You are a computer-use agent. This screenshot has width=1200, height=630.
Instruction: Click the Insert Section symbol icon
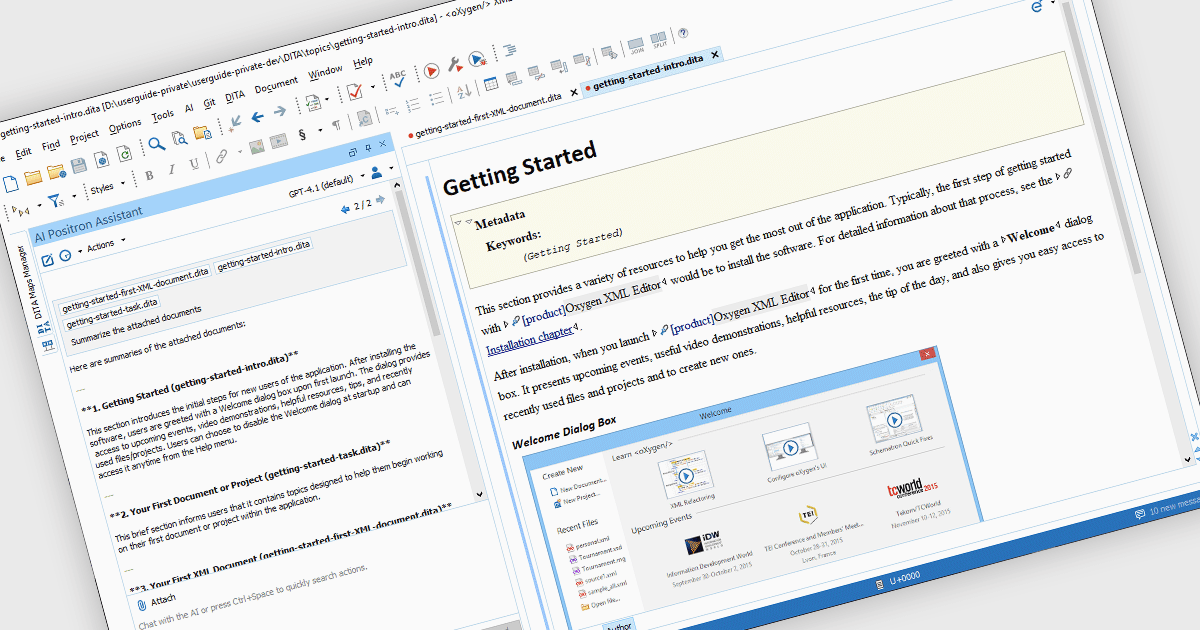(303, 135)
